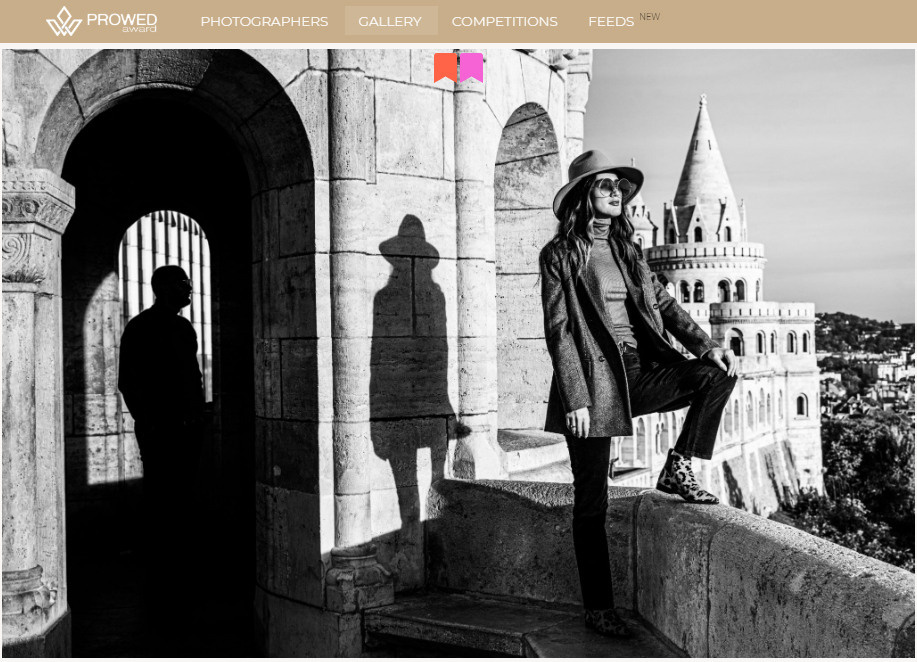Click the woman's hand resting on her knee
Image resolution: width=917 pixels, height=662 pixels.
(723, 361)
